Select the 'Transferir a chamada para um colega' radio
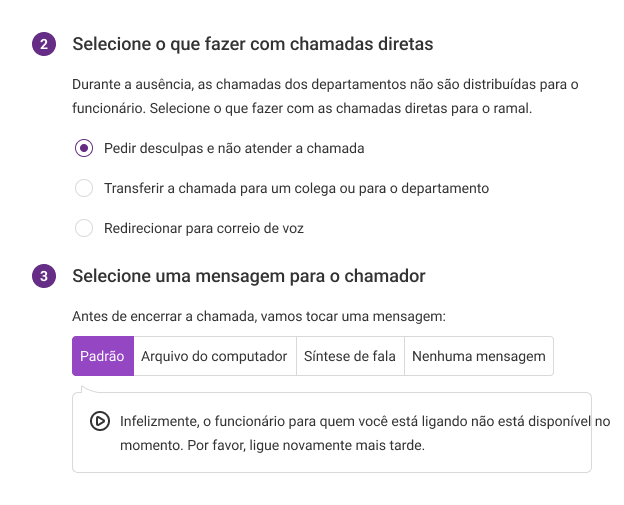624x505 pixels. coord(84,188)
